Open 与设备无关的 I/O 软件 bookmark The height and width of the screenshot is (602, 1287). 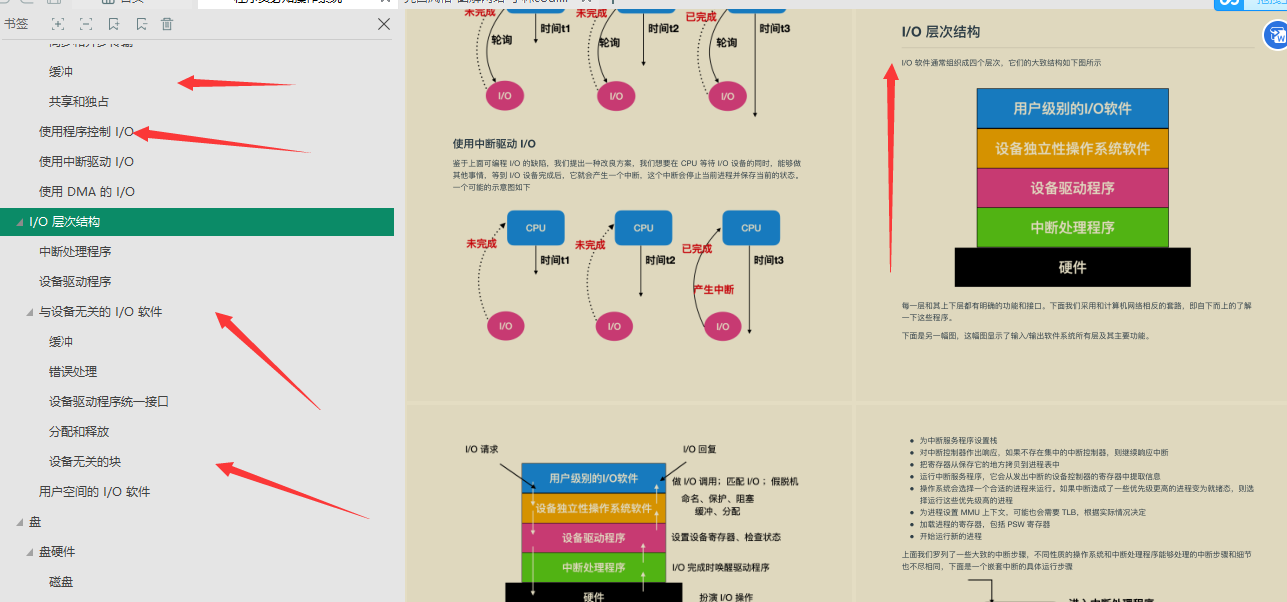100,312
